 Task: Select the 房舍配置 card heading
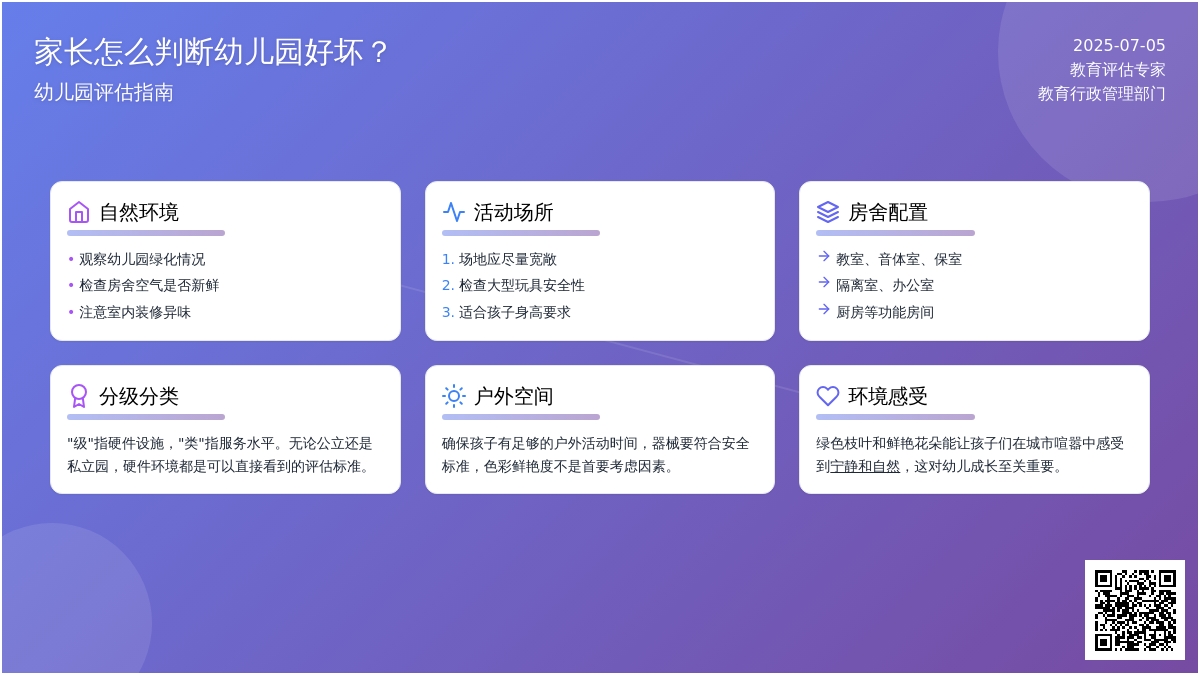point(888,212)
